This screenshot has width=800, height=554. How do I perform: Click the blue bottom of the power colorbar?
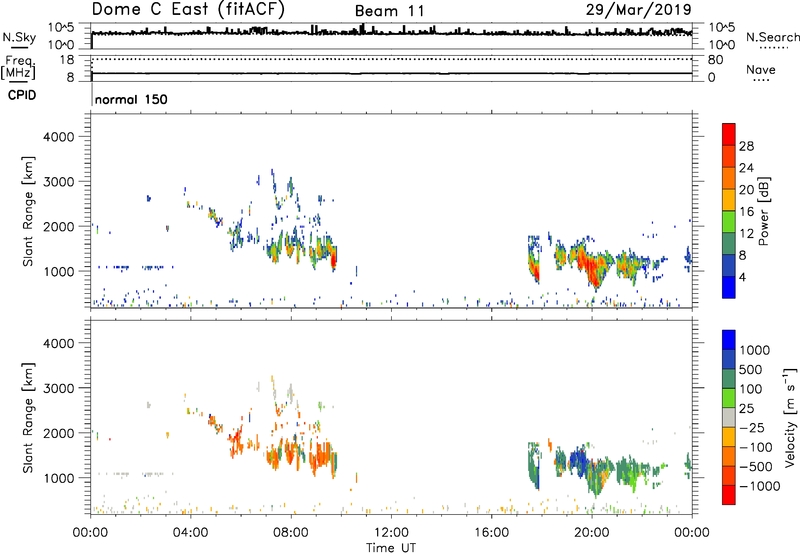[729, 287]
